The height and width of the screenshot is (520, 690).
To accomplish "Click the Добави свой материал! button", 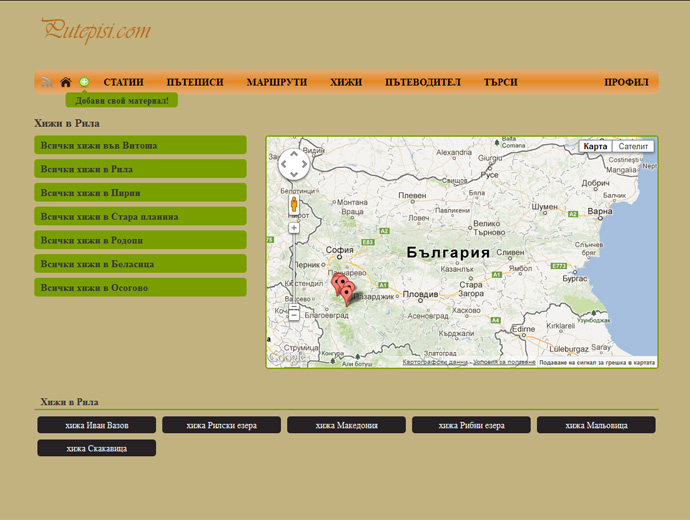I will [122, 100].
